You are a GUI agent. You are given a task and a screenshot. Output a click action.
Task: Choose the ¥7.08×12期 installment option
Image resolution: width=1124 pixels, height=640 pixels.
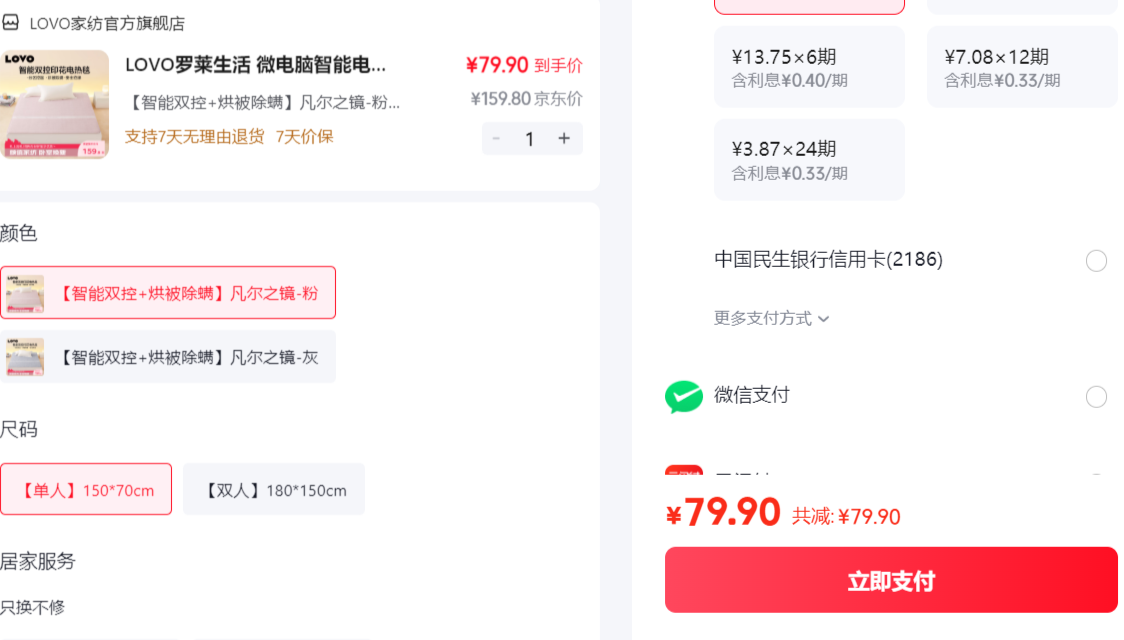point(1022,67)
